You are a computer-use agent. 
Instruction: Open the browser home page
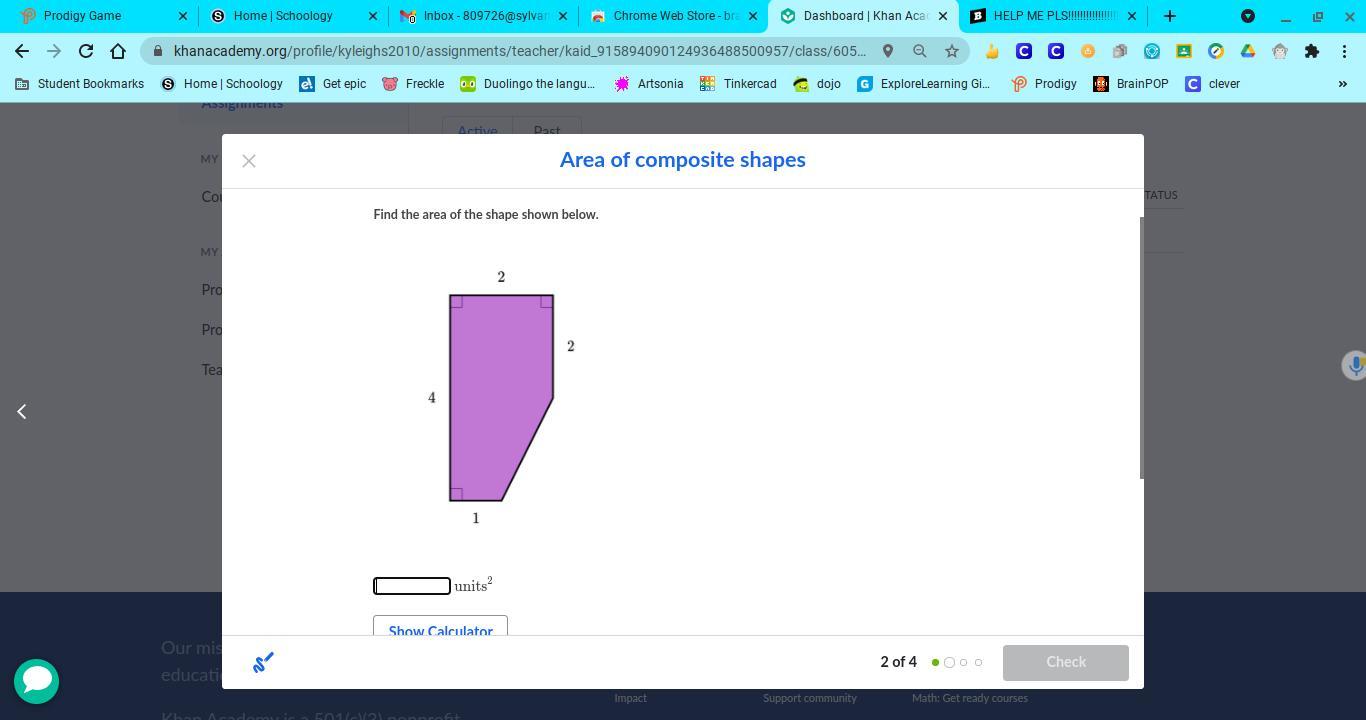118,51
